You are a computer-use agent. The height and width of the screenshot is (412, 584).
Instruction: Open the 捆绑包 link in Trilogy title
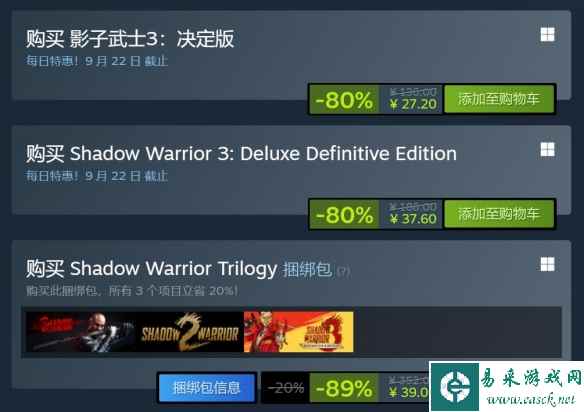click(x=307, y=269)
